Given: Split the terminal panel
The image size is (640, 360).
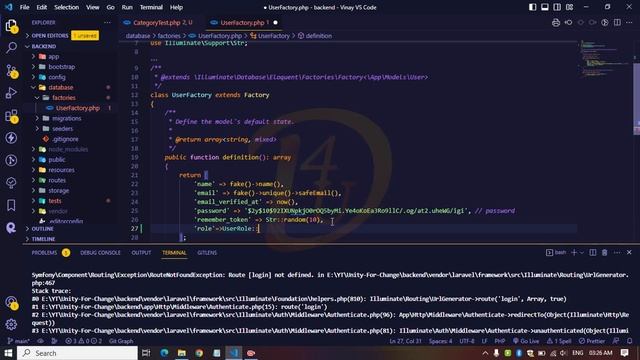Looking at the screenshot, I should coord(593,253).
